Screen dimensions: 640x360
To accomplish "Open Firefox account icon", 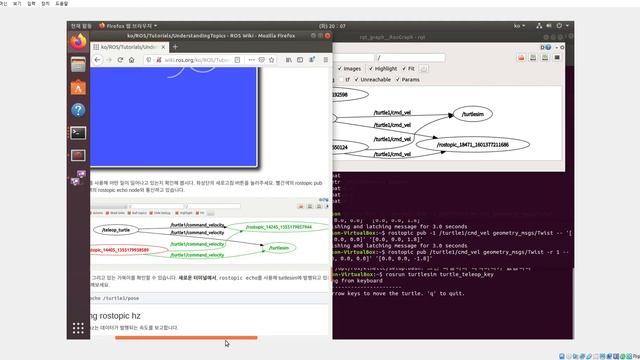I will pyautogui.click(x=312, y=60).
